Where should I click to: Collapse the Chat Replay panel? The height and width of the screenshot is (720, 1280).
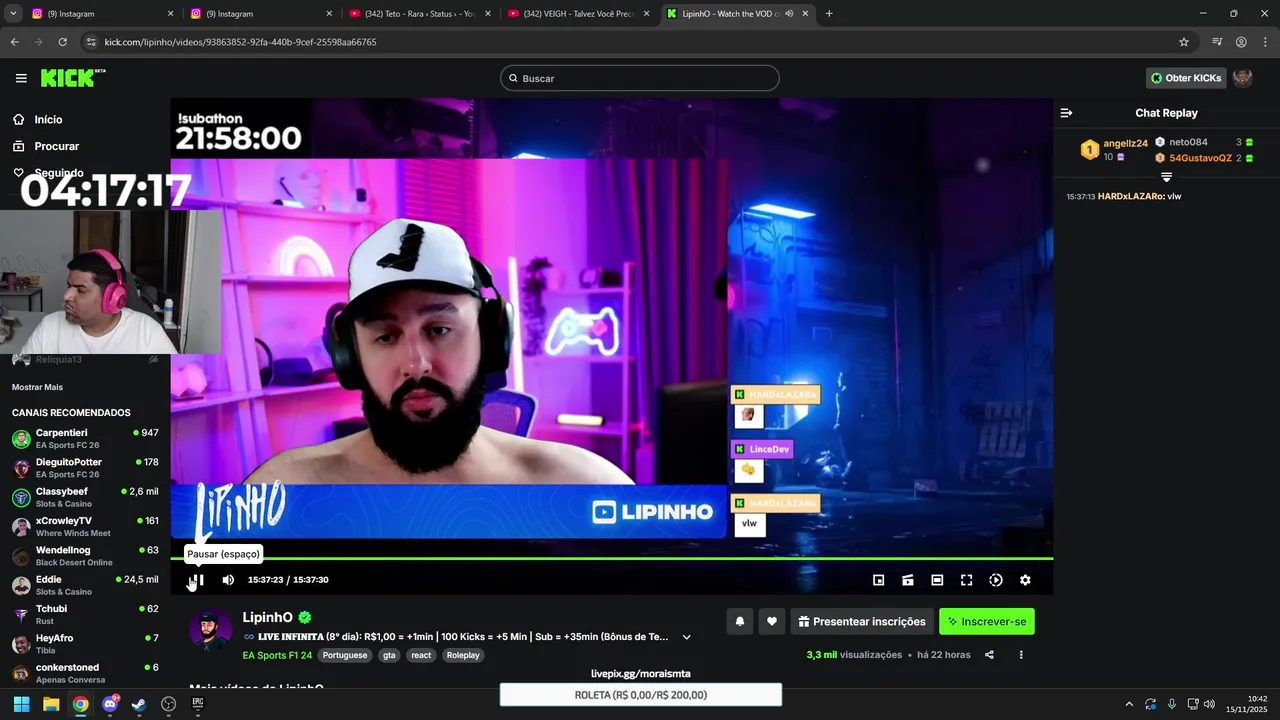tap(1066, 113)
